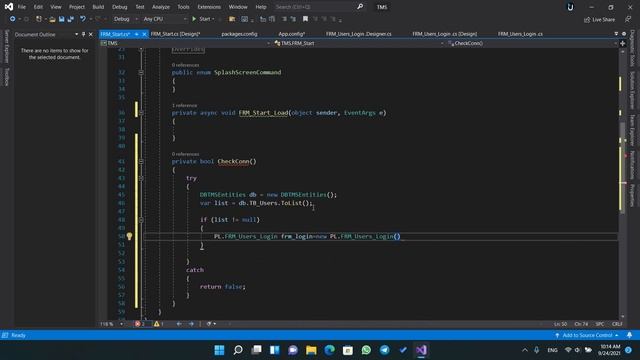Click the Live Share button
Image resolution: width=640 pixels, height=360 pixels.
click(x=599, y=19)
